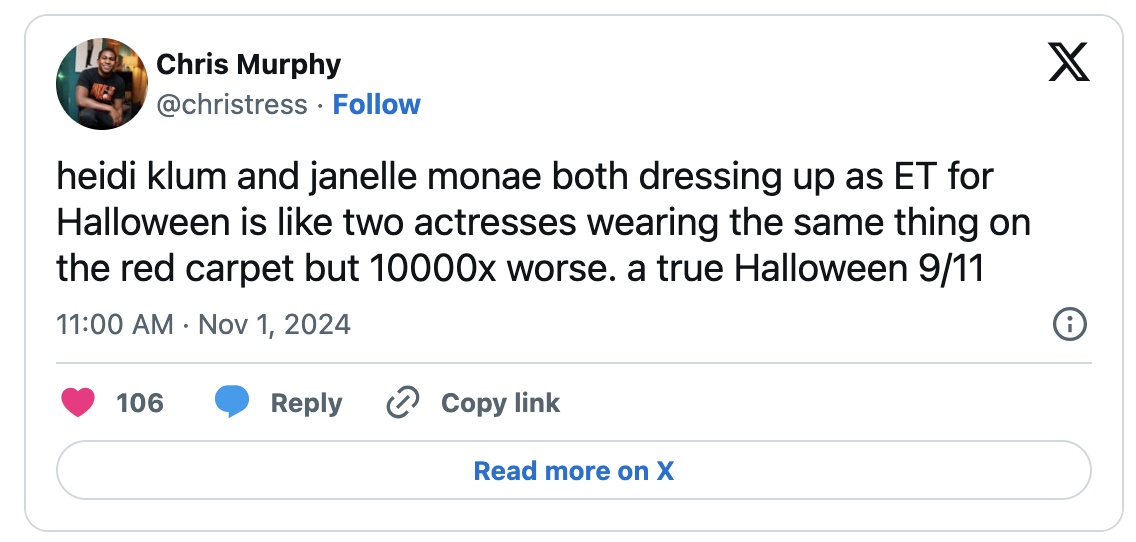Click the blue reply bubble icon
1136x542 pixels.
(232, 403)
